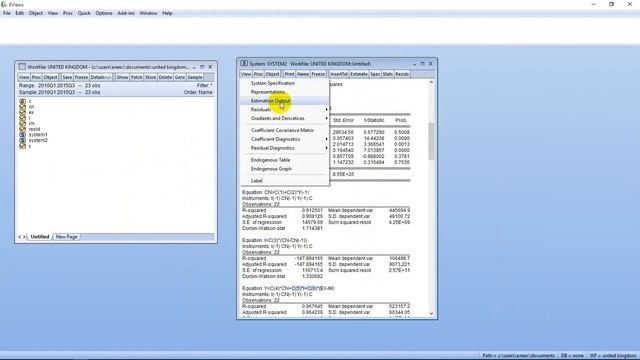Image resolution: width=640 pixels, height=360 pixels.
Task: Click Fetch in the Workfile toolbar
Action: (137, 78)
